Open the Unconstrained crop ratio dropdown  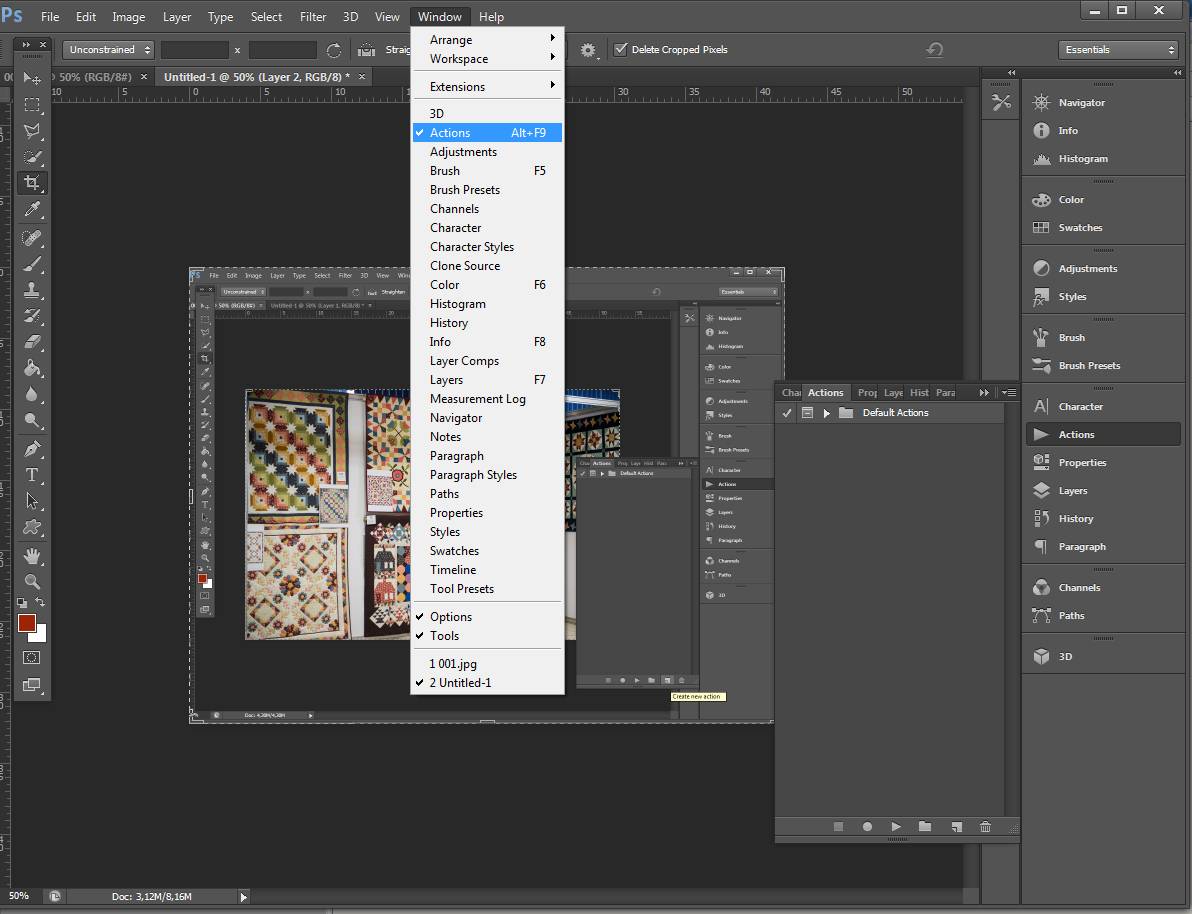(x=108, y=49)
